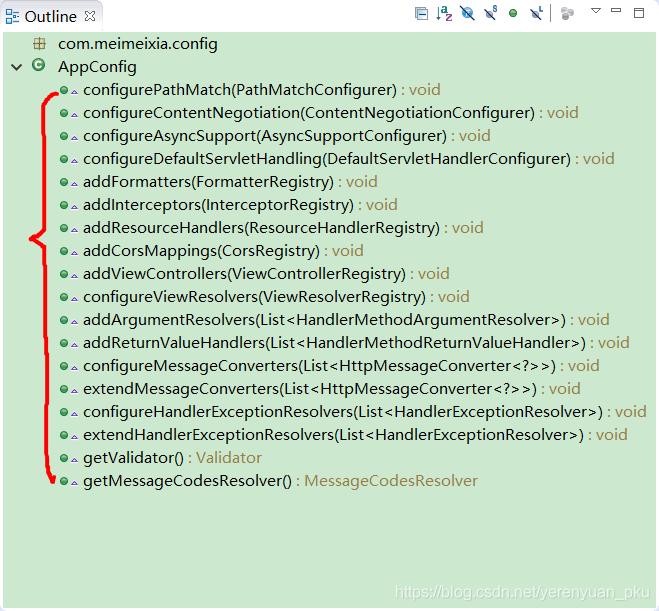This screenshot has width=659, height=611.
Task: Click the Collapse All toolbar icon
Action: 421,13
